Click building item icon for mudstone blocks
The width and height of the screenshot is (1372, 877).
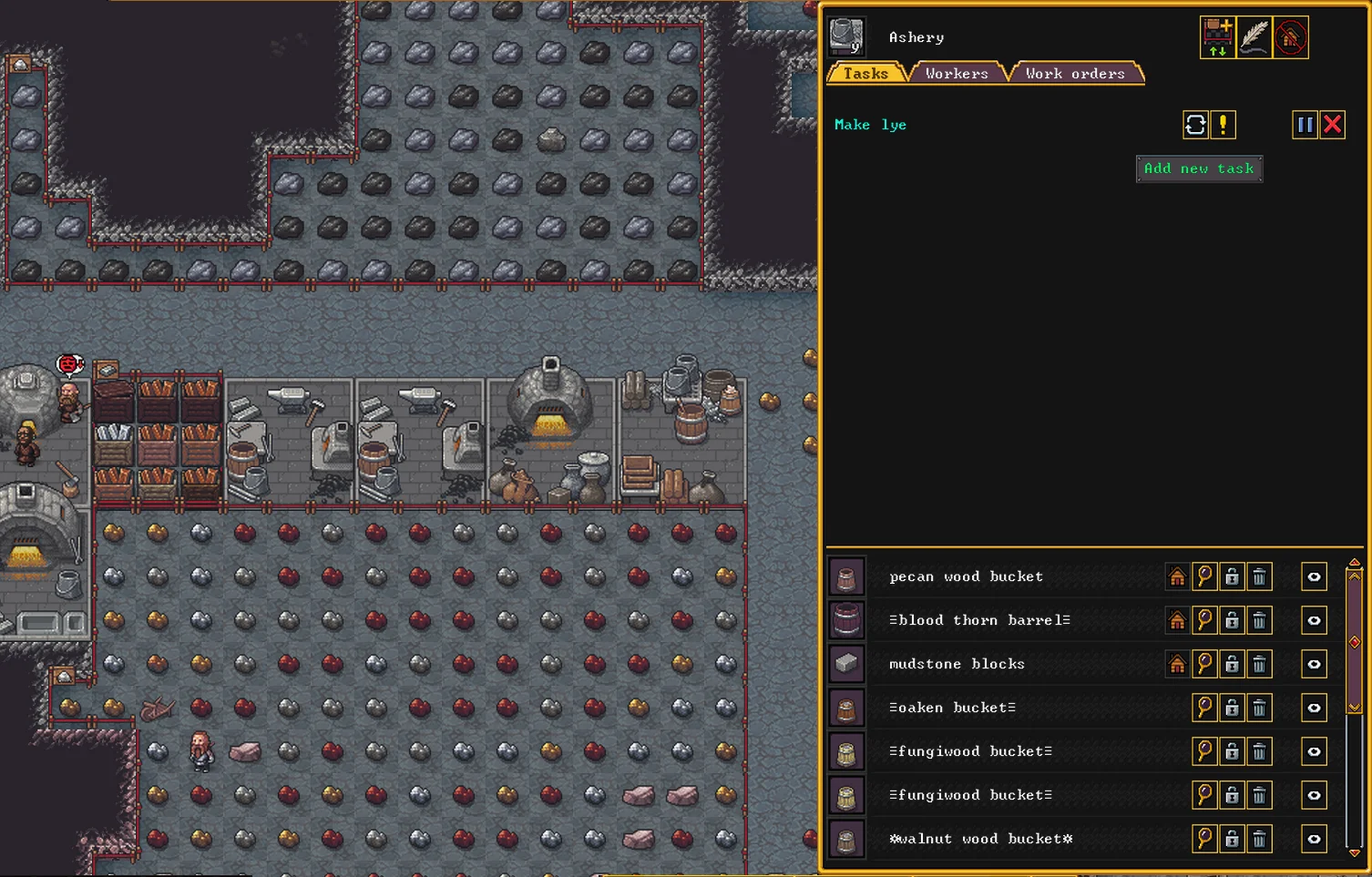(x=1177, y=664)
